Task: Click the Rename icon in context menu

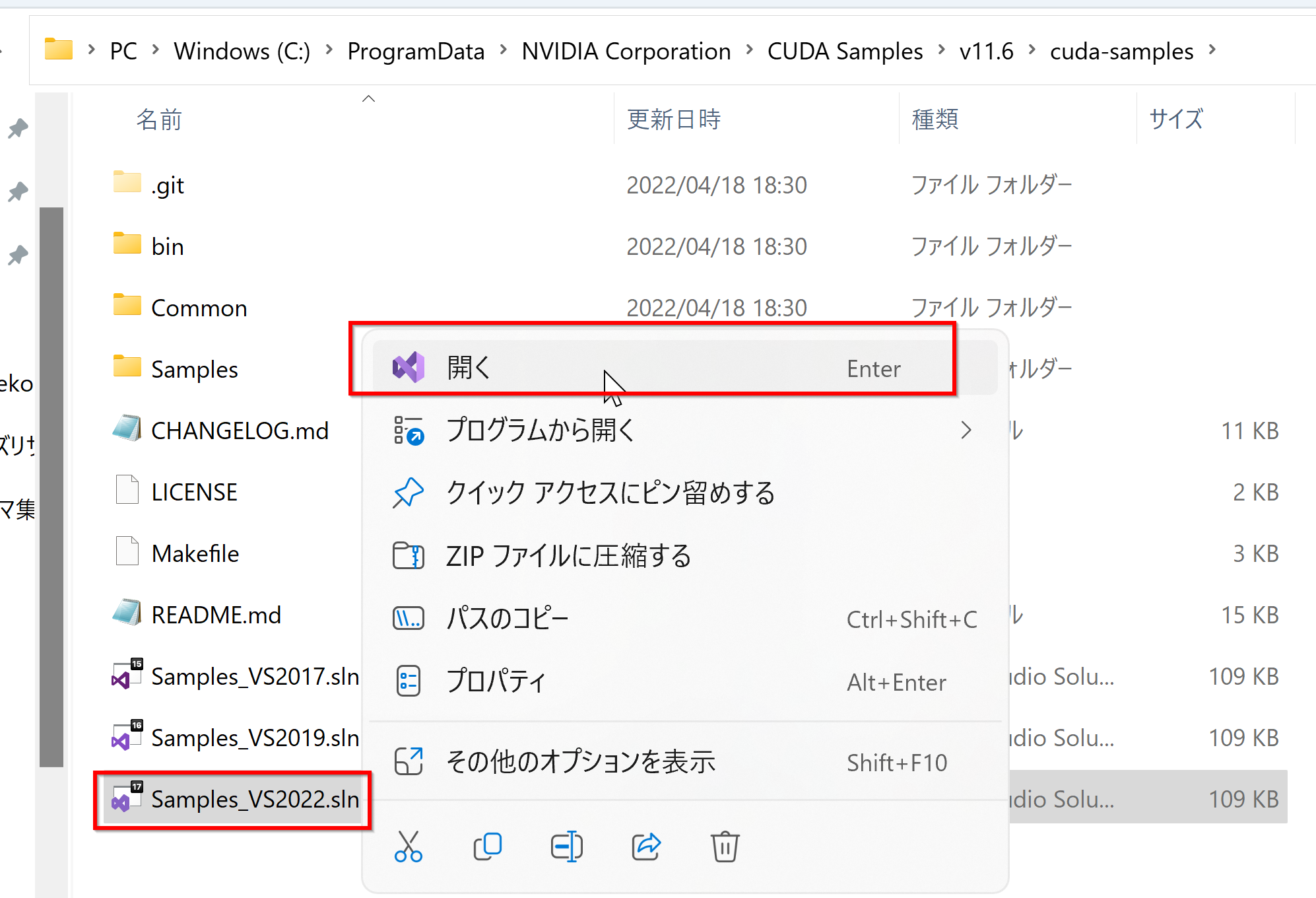Action: 566,846
